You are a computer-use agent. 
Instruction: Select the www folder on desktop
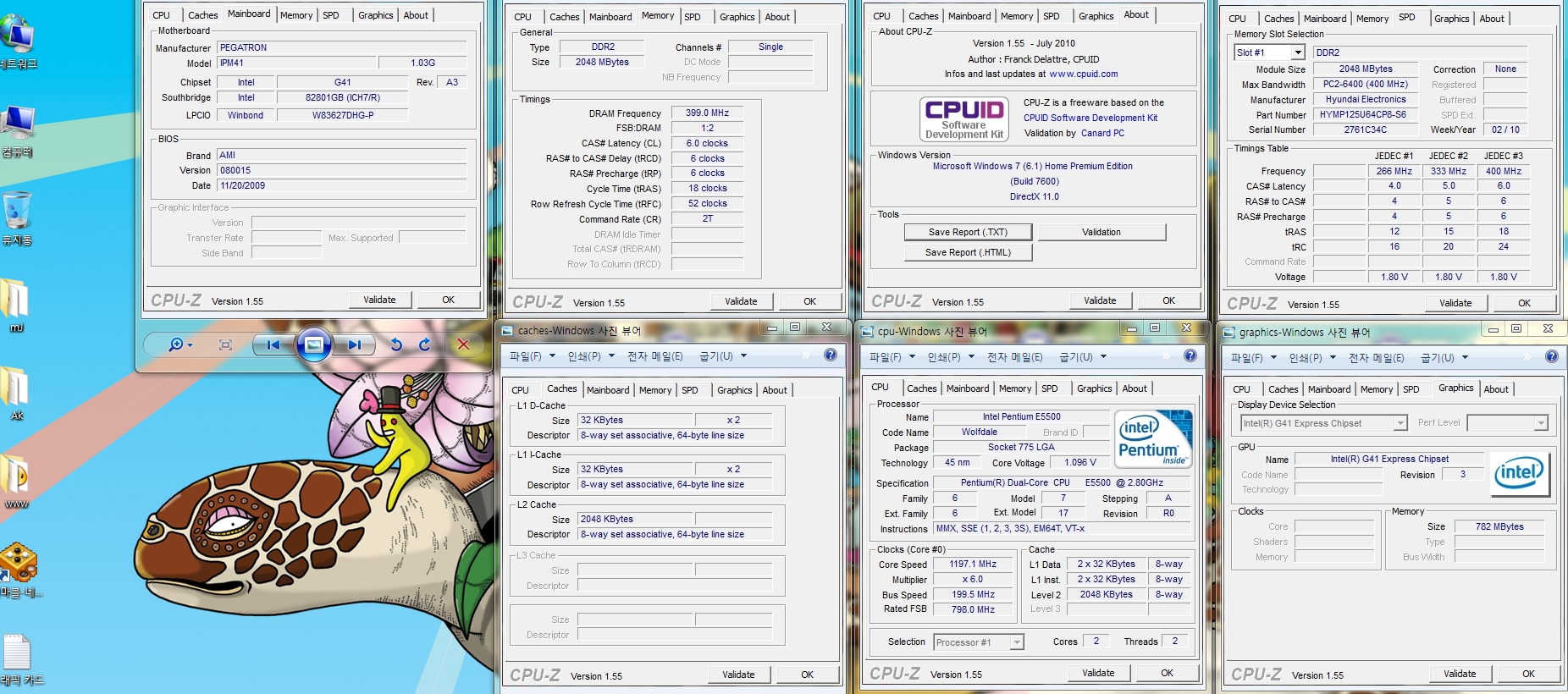tap(15, 482)
